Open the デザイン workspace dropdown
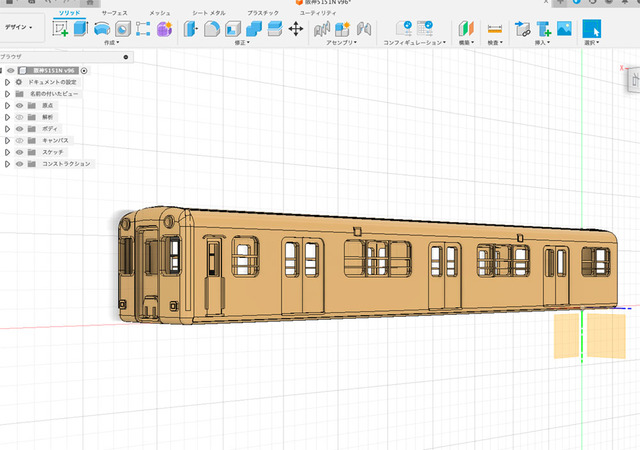 click(19, 27)
